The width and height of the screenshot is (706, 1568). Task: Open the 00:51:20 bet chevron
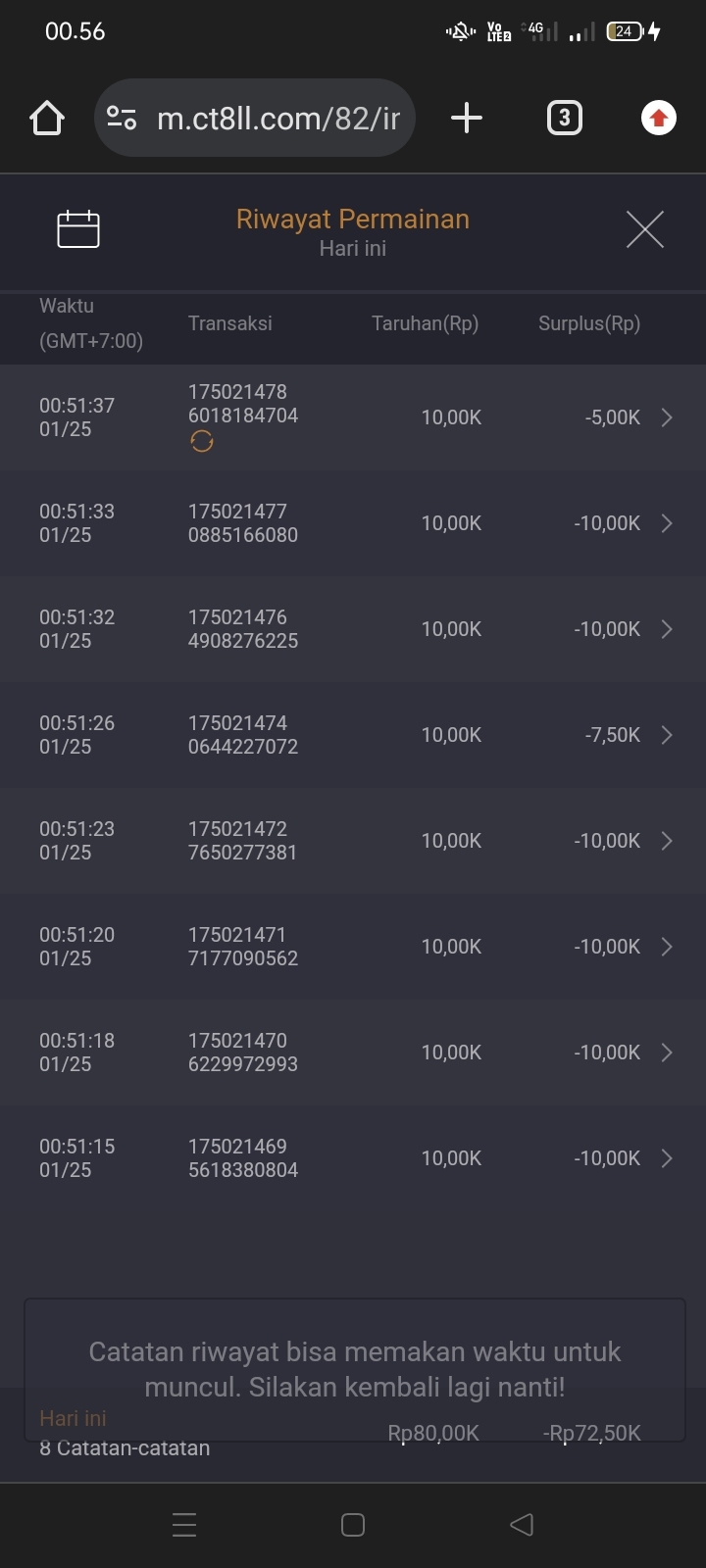pyautogui.click(x=667, y=947)
